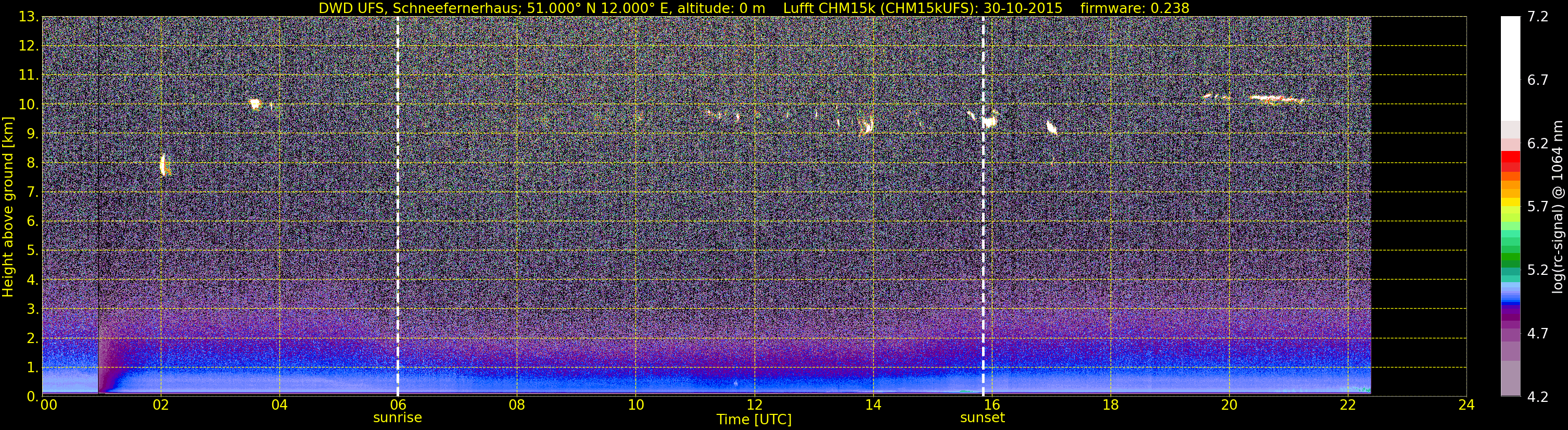This screenshot has height=430, width=1568.
Task: Click the 6.2 colorbar tick value
Action: point(1538,144)
